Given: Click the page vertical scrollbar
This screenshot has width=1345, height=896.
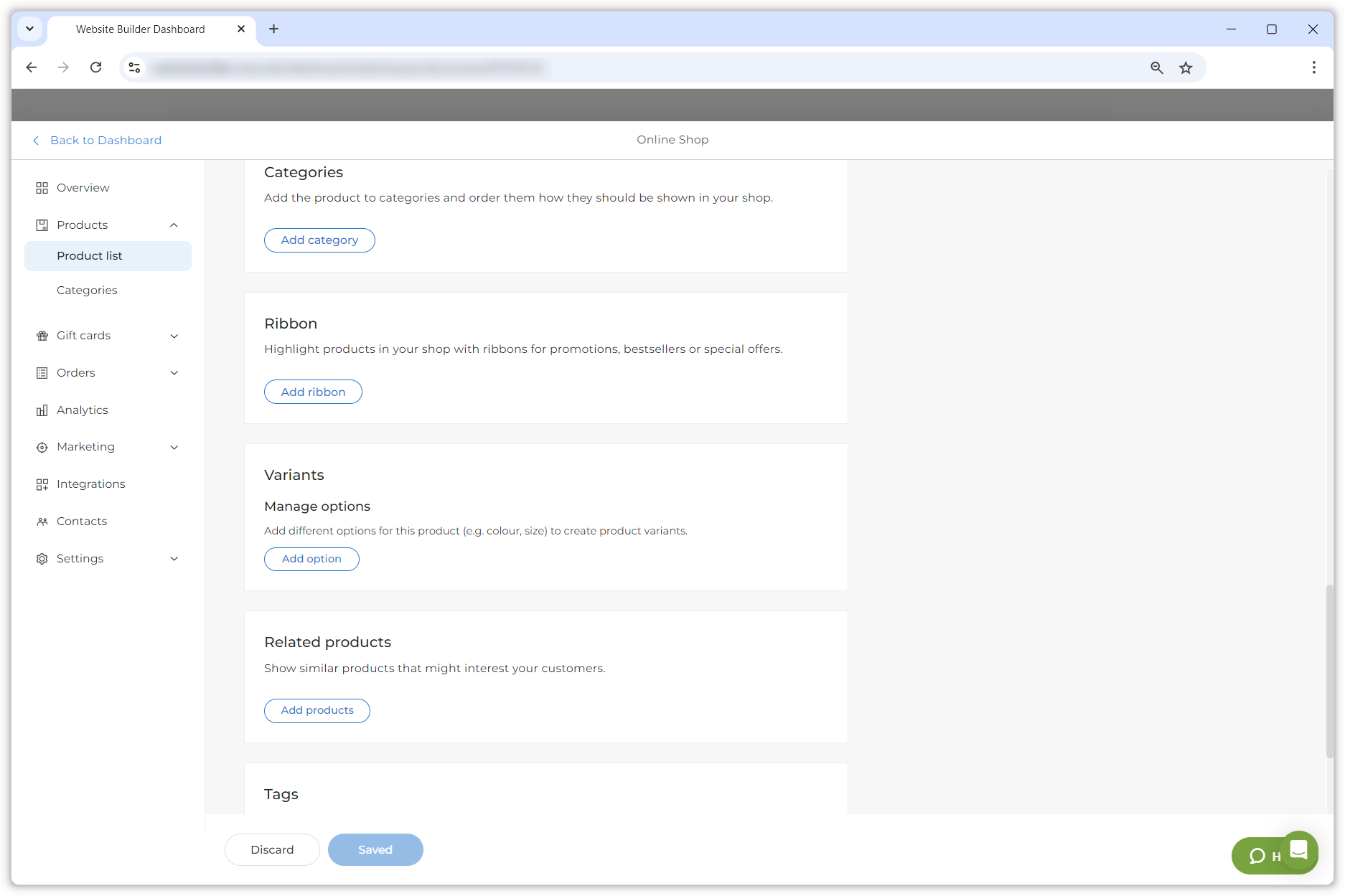Looking at the screenshot, I should [1329, 671].
